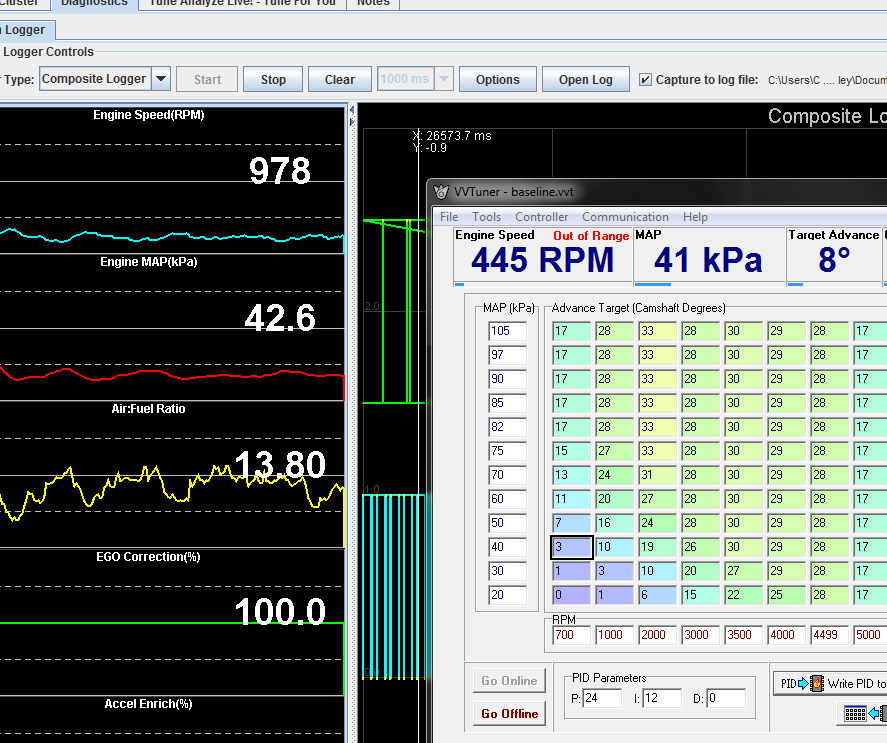
Task: Select the 105 kPa MAP bin field
Action: (x=507, y=332)
